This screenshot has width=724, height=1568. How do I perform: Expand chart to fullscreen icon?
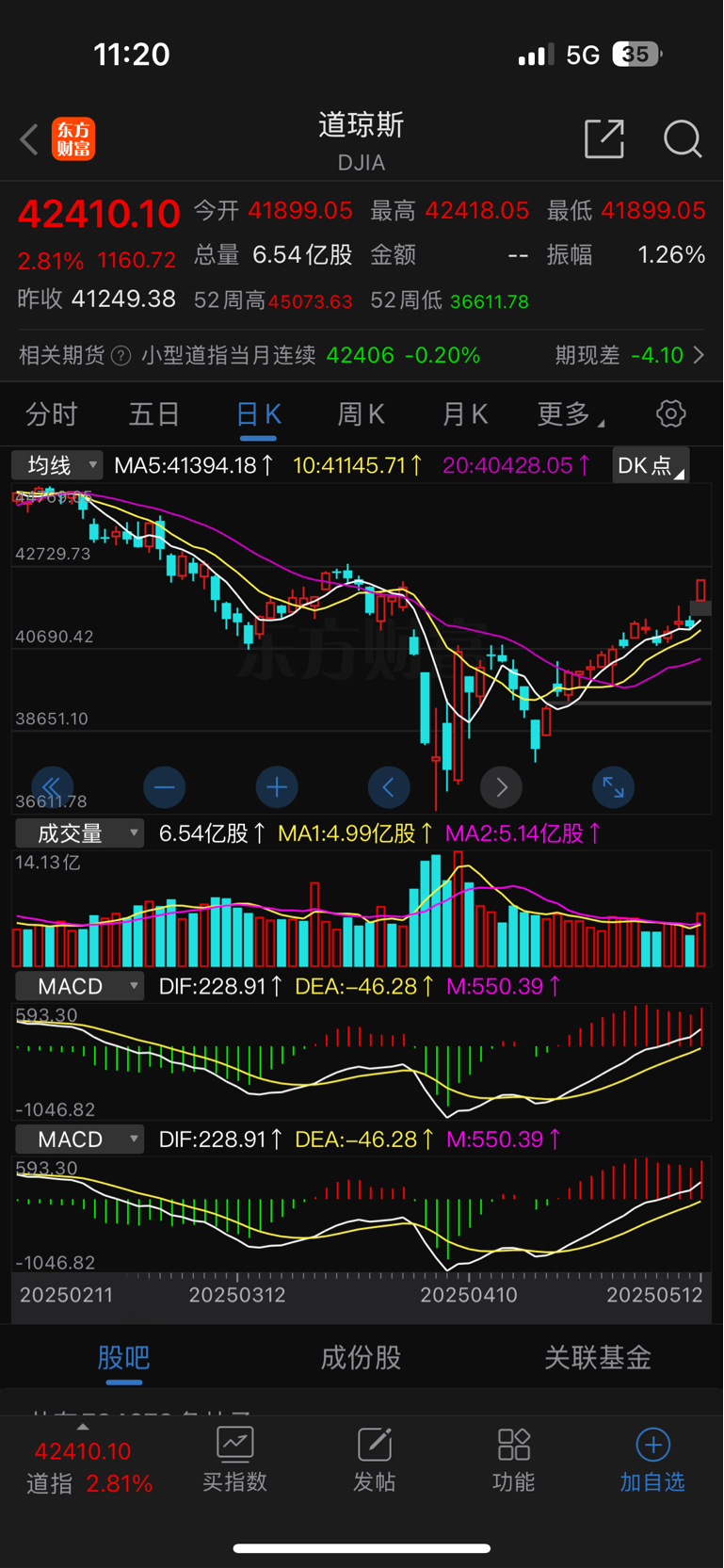[x=614, y=787]
